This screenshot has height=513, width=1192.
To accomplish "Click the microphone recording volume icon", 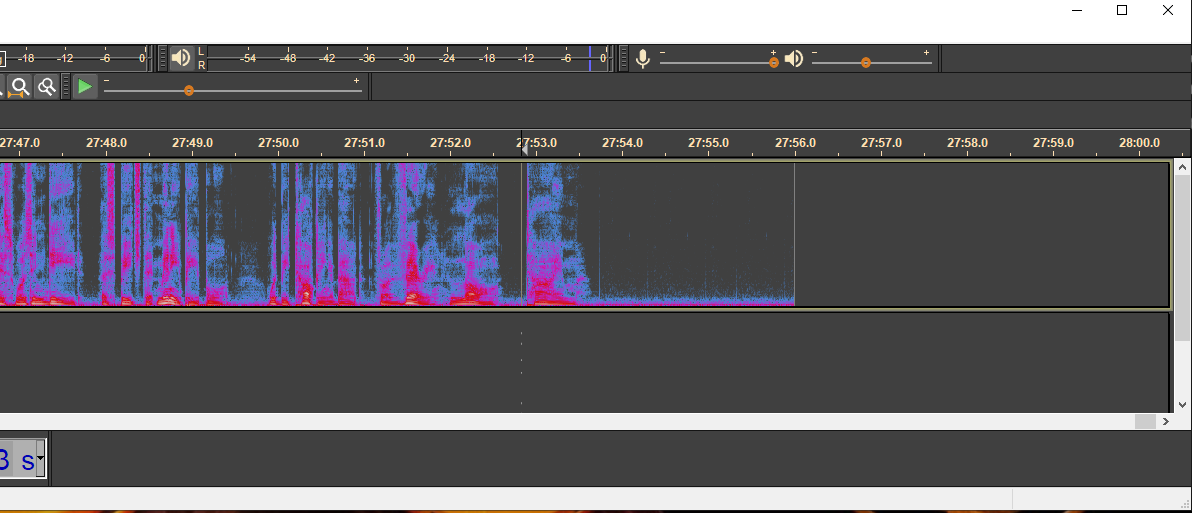I will (643, 59).
